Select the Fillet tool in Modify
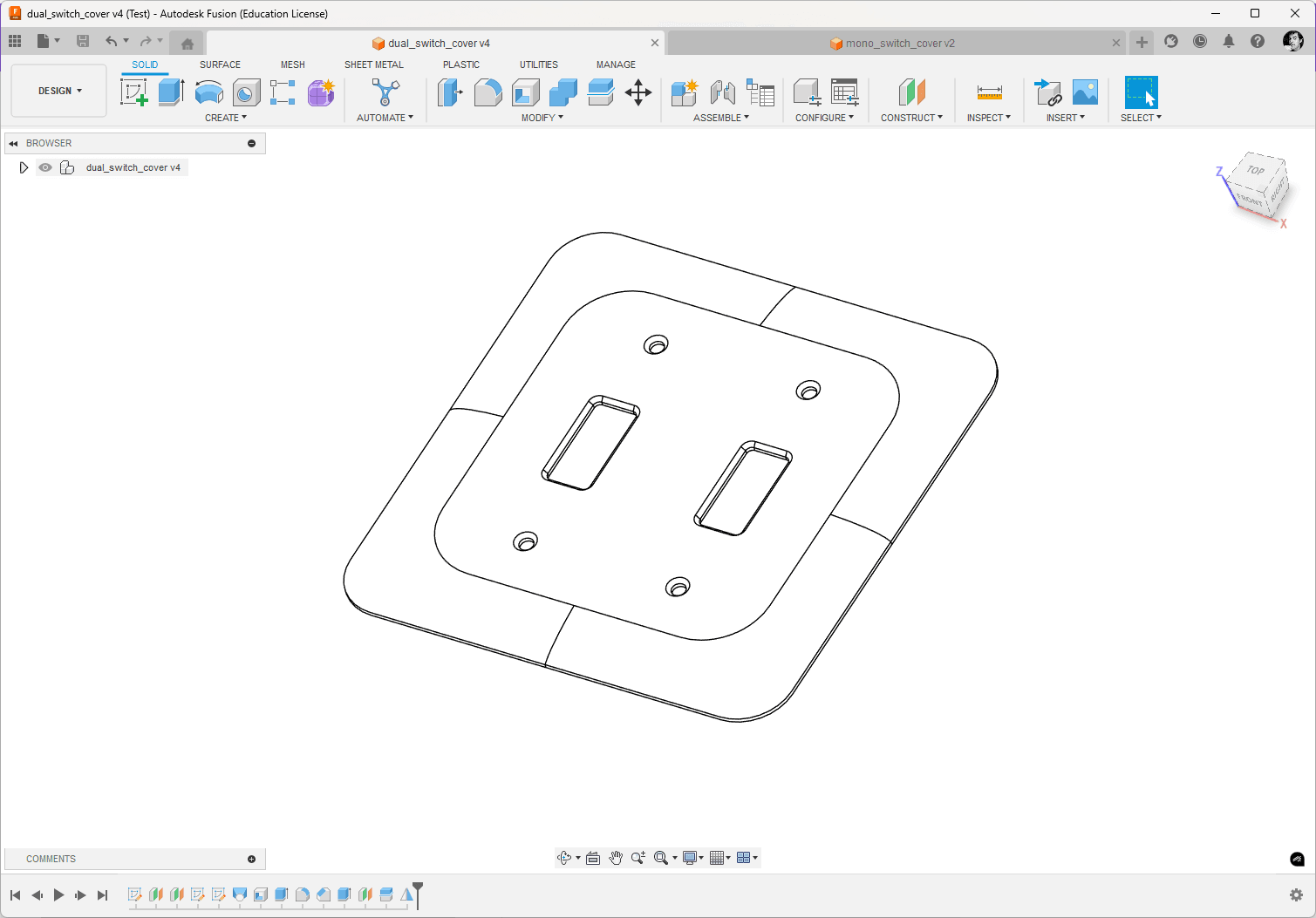The image size is (1316, 918). tap(488, 92)
